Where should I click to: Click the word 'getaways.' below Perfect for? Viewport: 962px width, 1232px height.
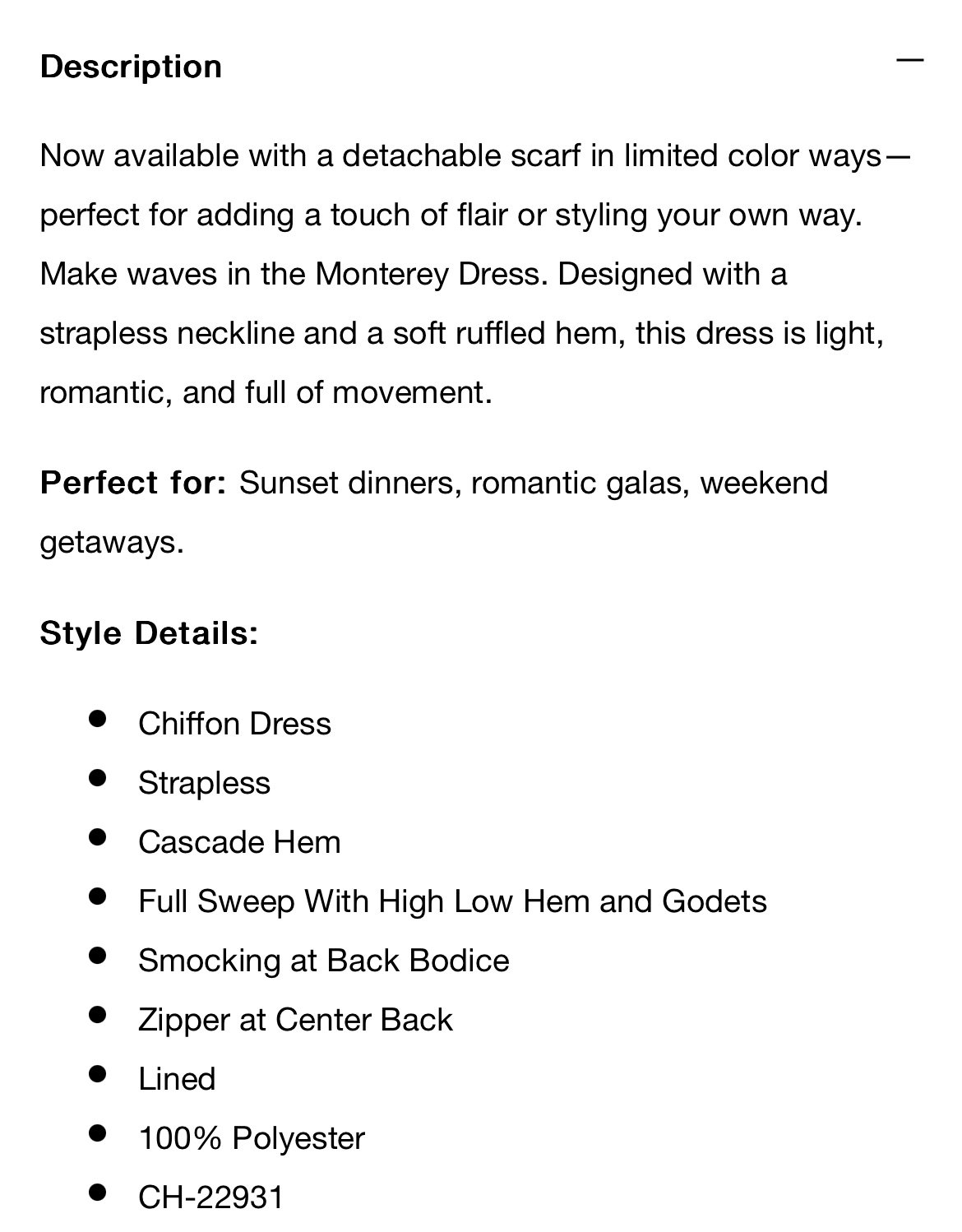[112, 543]
